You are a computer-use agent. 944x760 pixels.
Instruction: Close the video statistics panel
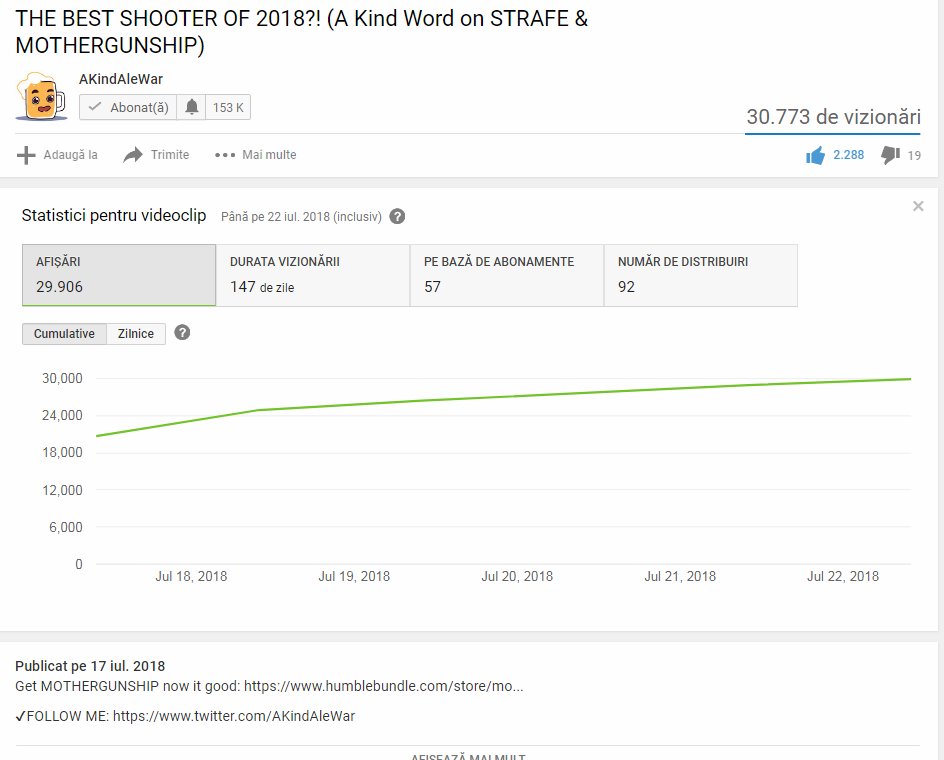(918, 206)
